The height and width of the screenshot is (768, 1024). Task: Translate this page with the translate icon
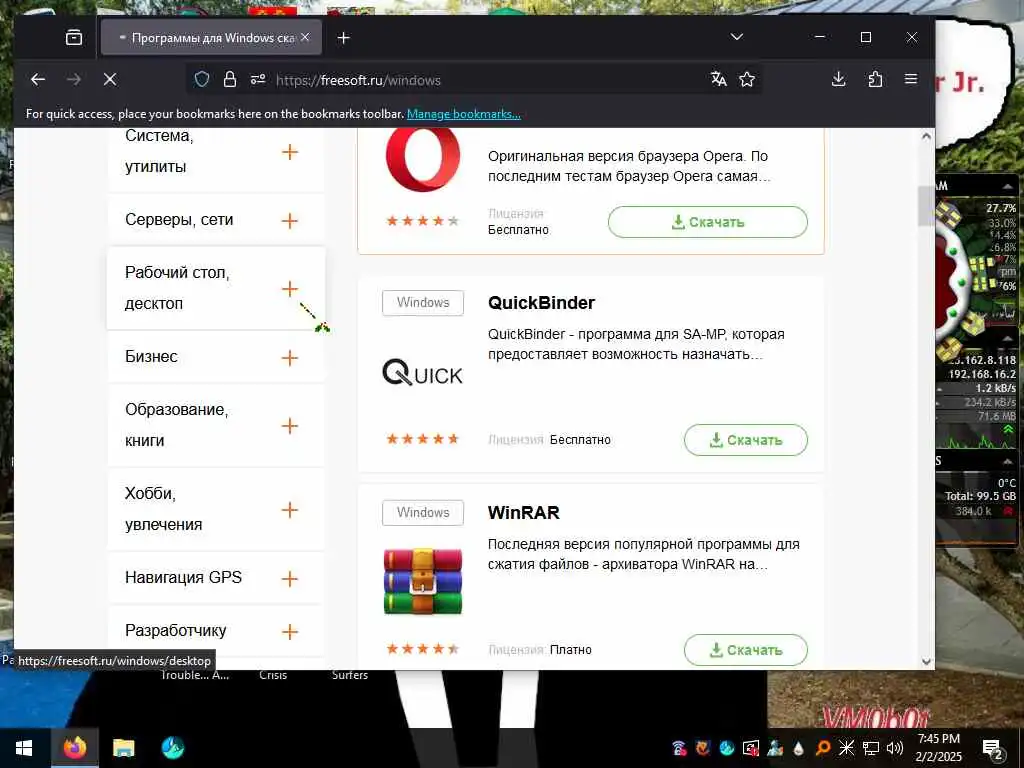pos(718,80)
